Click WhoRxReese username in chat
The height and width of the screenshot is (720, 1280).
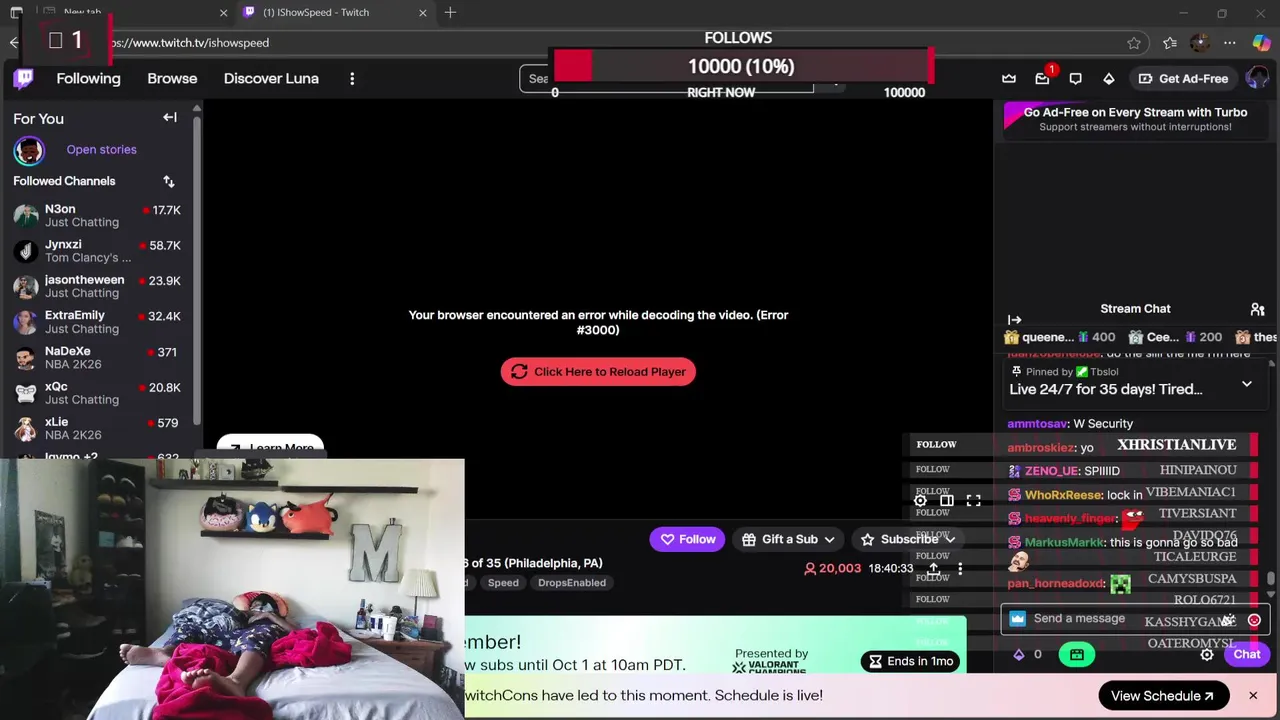click(1063, 495)
